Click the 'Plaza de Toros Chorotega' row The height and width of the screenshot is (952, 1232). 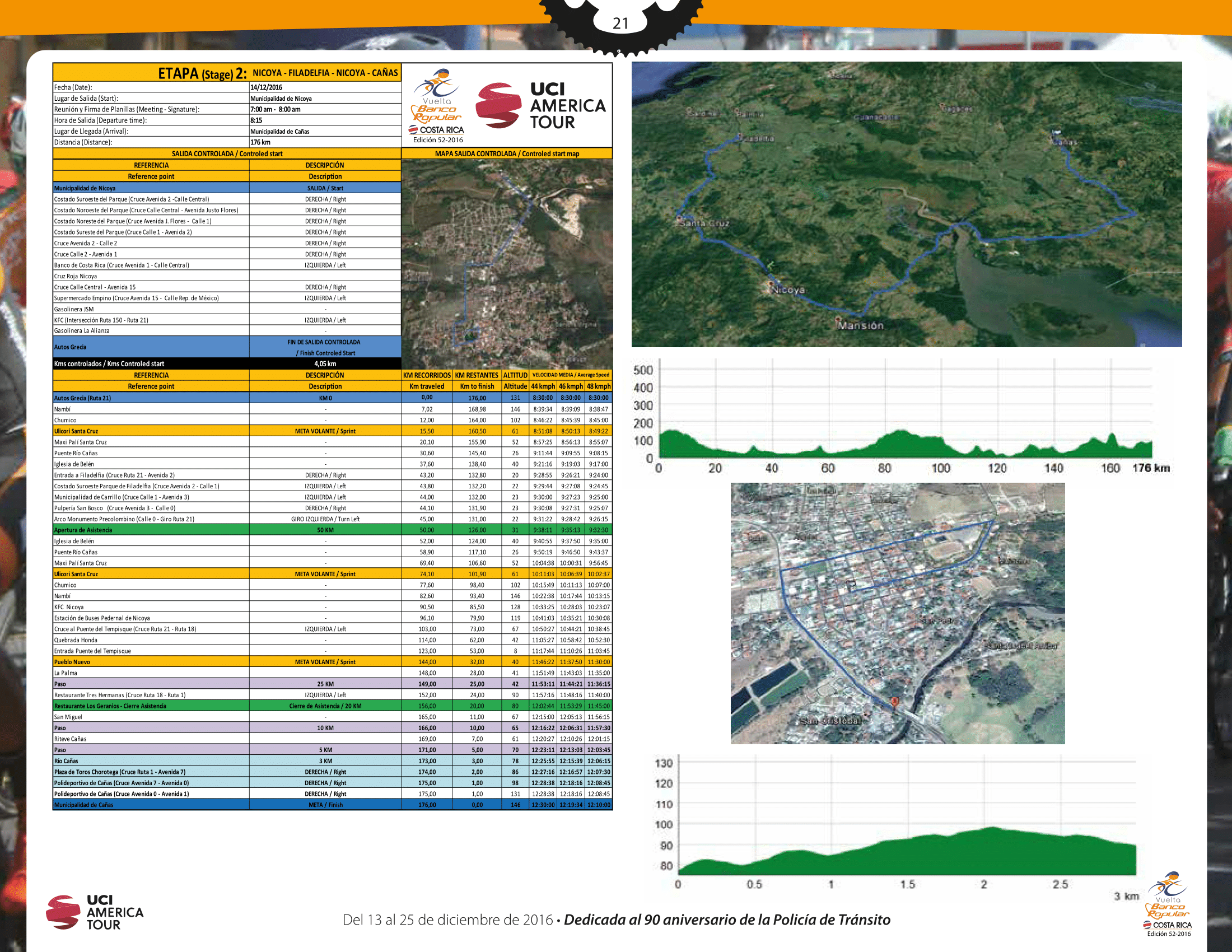[333, 772]
